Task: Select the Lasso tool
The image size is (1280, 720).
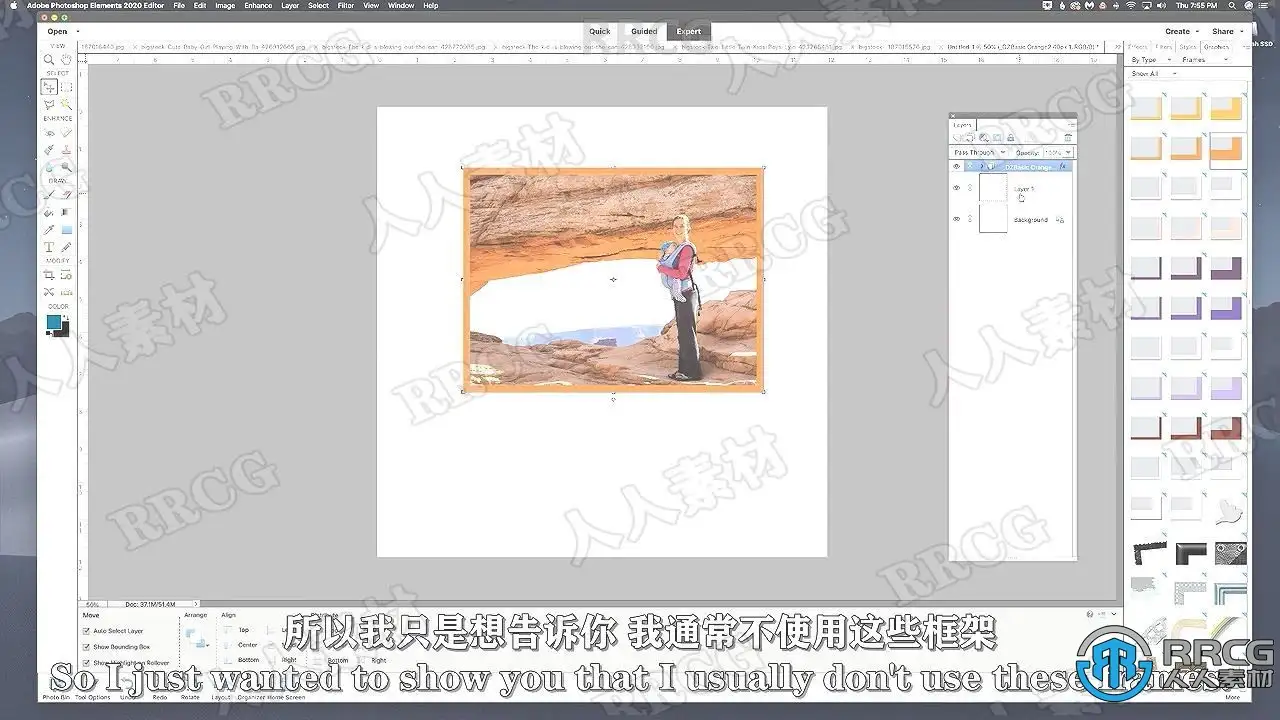Action: coord(48,104)
